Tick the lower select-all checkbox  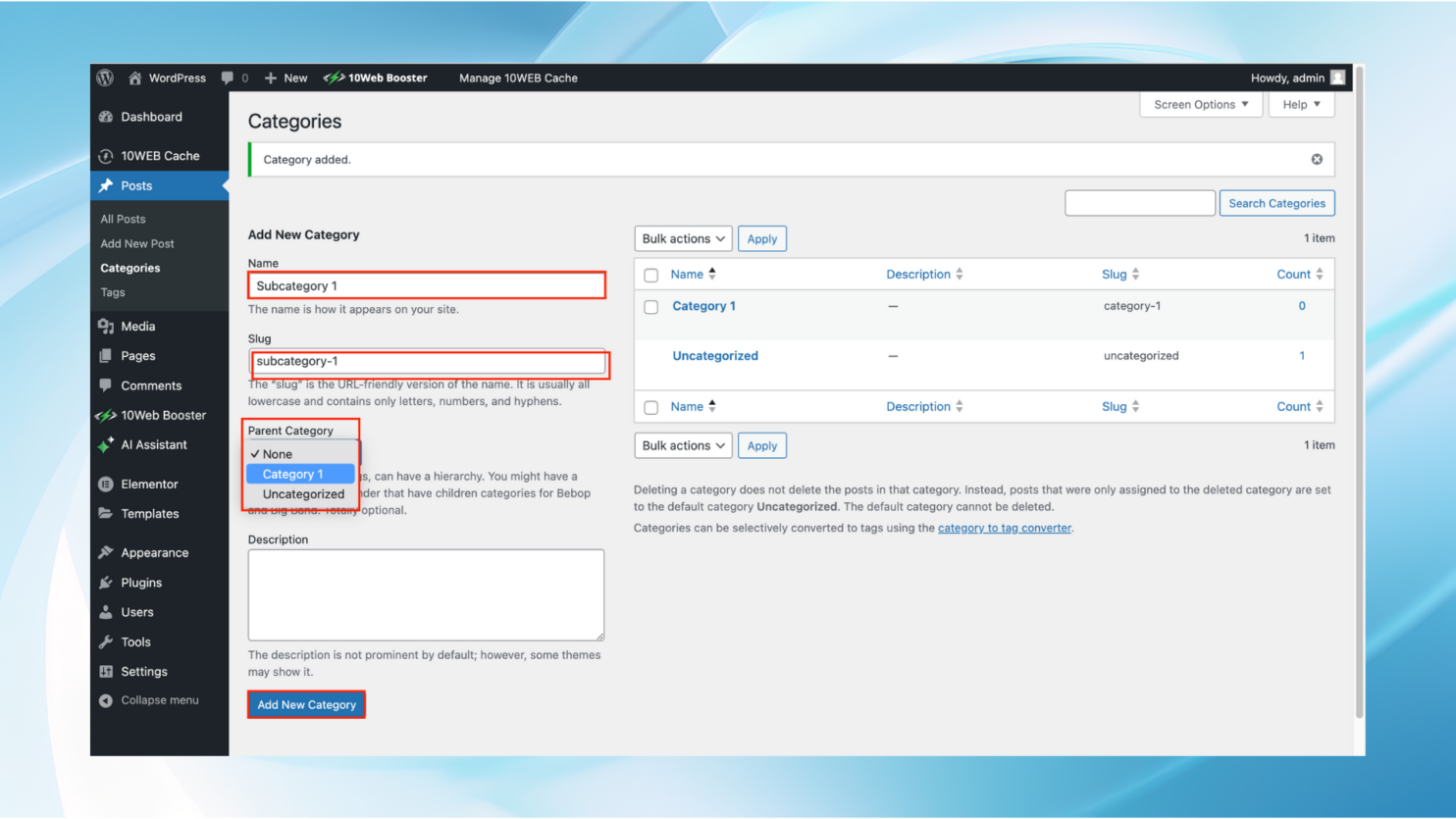tap(650, 406)
